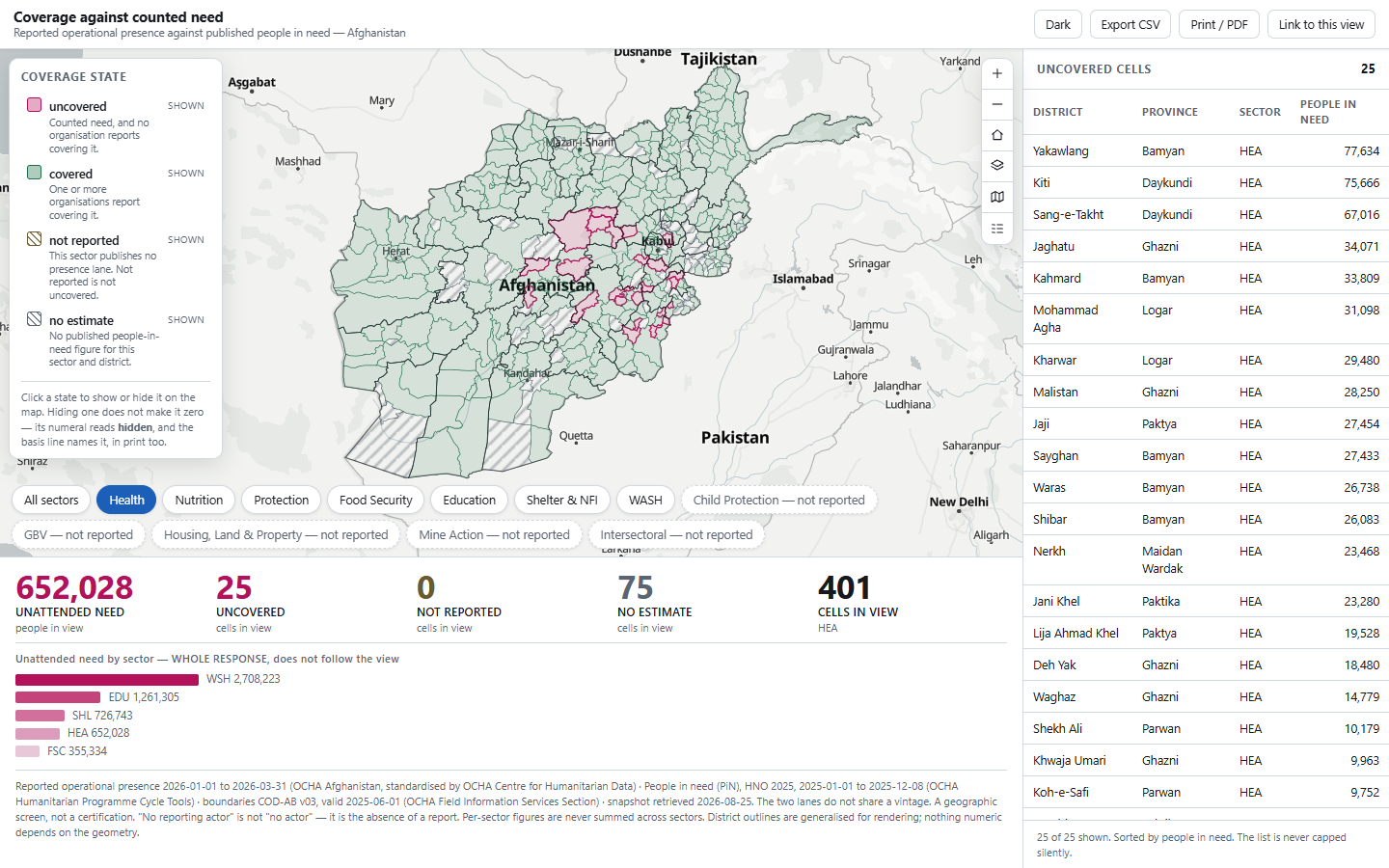Click the SHL 726,743 bar
Screen dimensions: 1389x868
[40, 715]
